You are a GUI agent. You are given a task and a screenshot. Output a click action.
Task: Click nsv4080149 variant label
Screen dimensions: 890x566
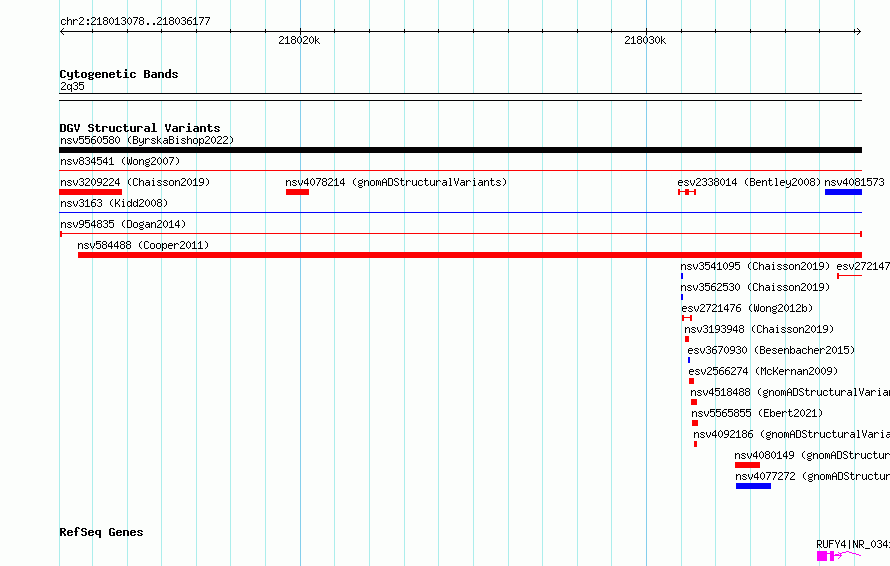pos(812,455)
